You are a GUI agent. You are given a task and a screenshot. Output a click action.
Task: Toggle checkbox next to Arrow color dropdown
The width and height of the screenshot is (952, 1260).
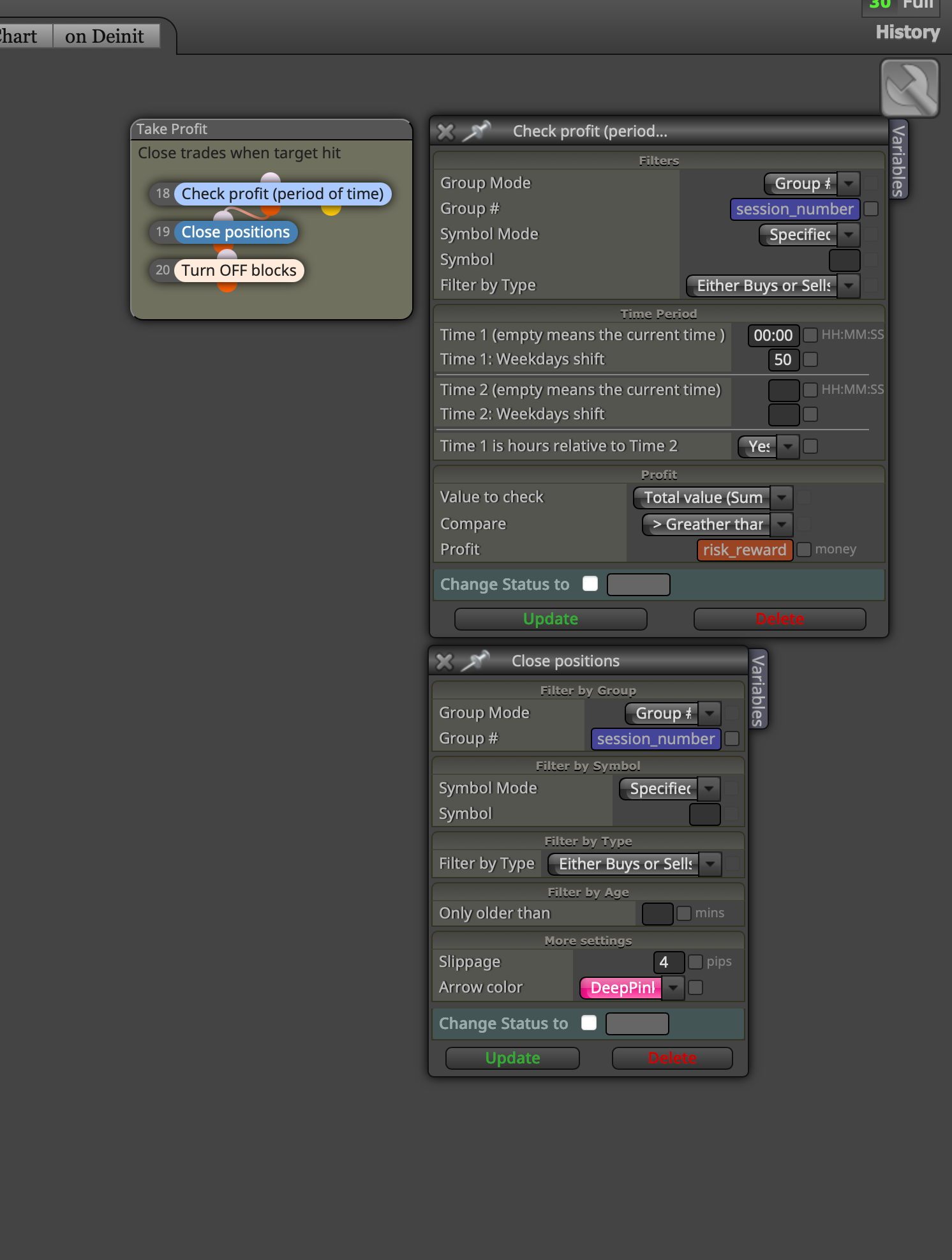tap(695, 987)
